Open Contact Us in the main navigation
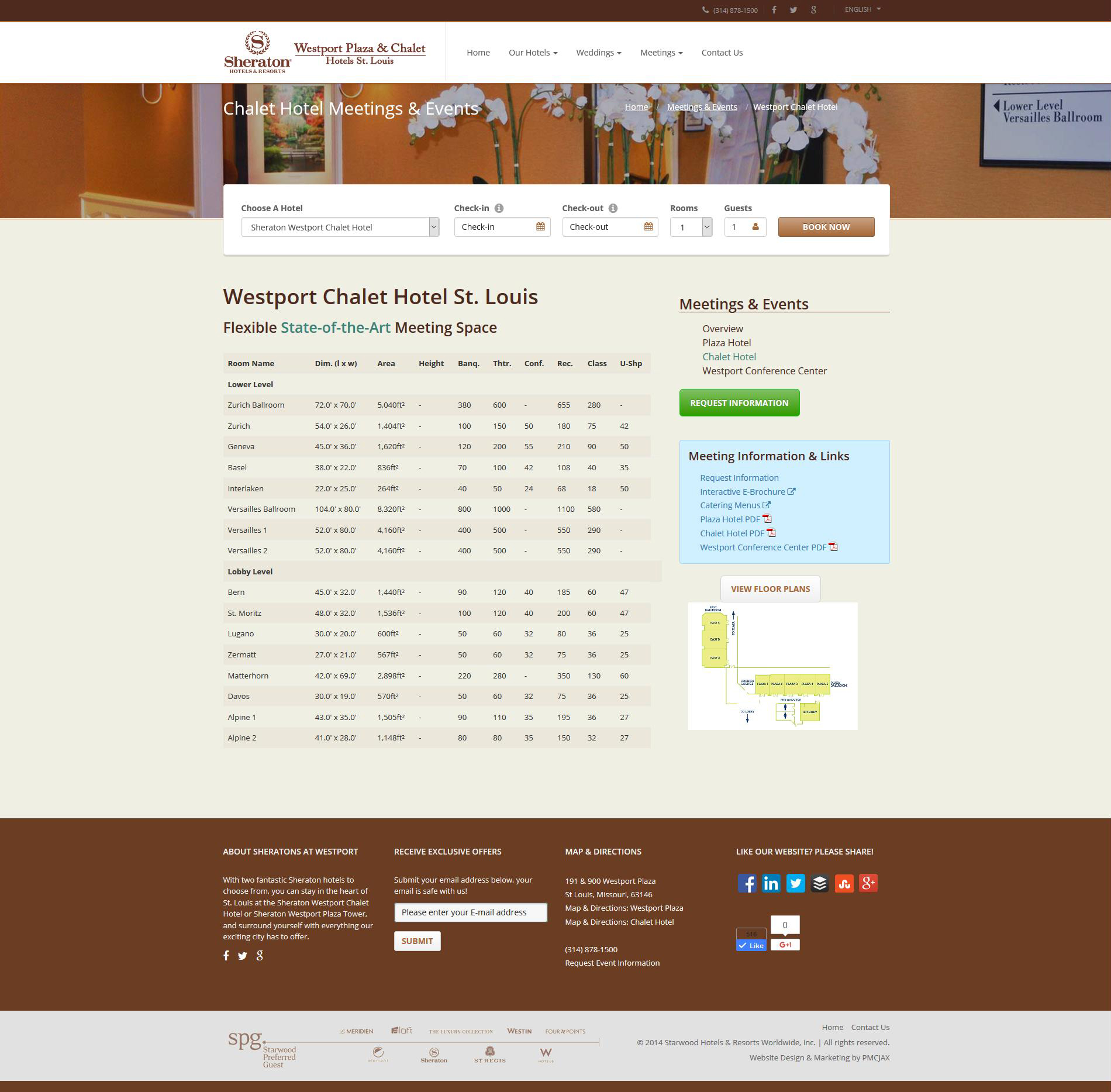The width and height of the screenshot is (1111, 1092). click(x=722, y=53)
